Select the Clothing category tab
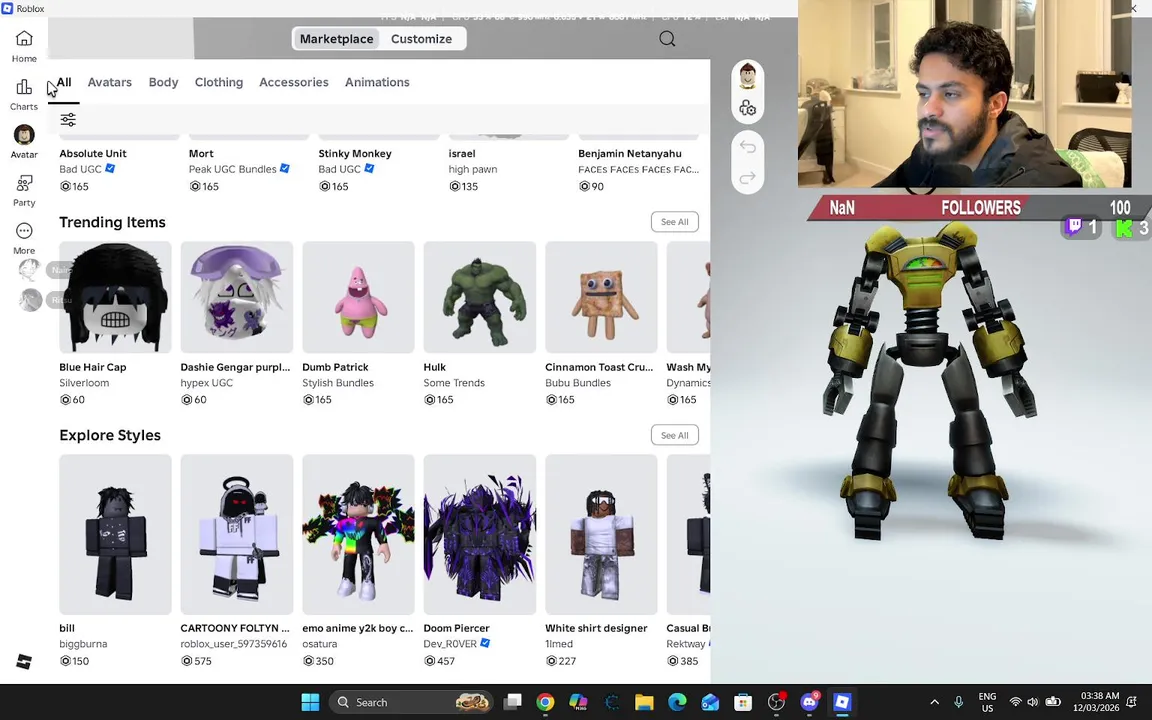Viewport: 1152px width, 720px height. tap(219, 82)
